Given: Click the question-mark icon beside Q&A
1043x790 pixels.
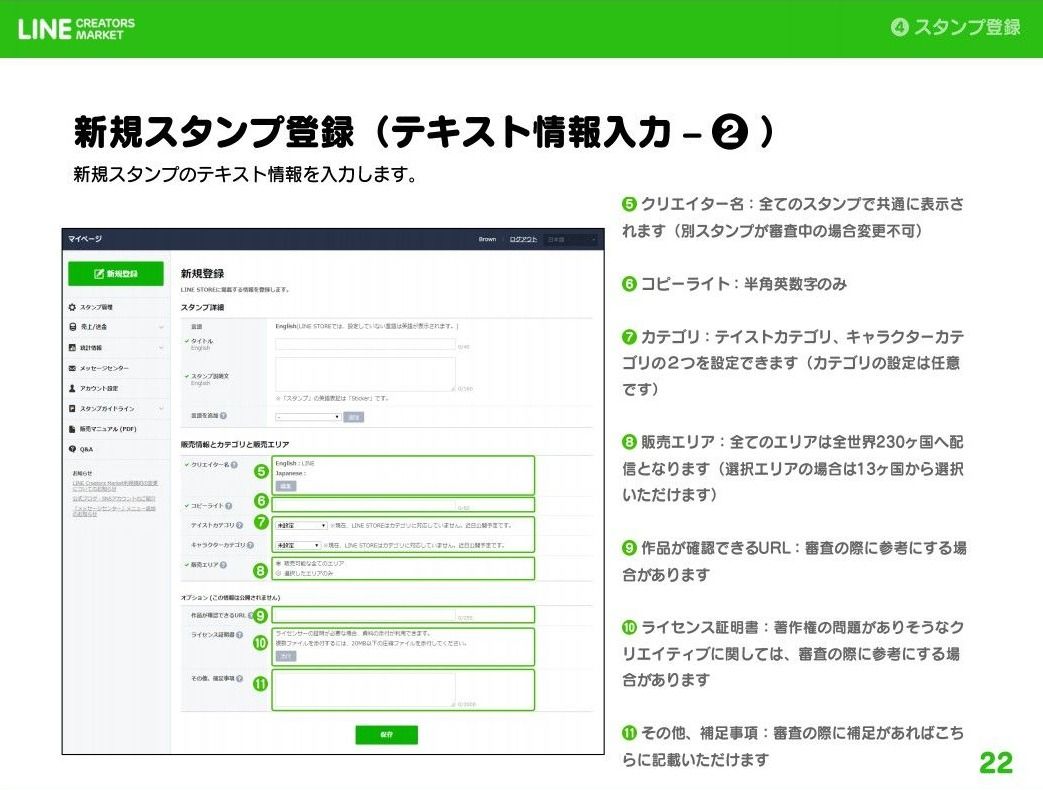Looking at the screenshot, I should 73,449.
